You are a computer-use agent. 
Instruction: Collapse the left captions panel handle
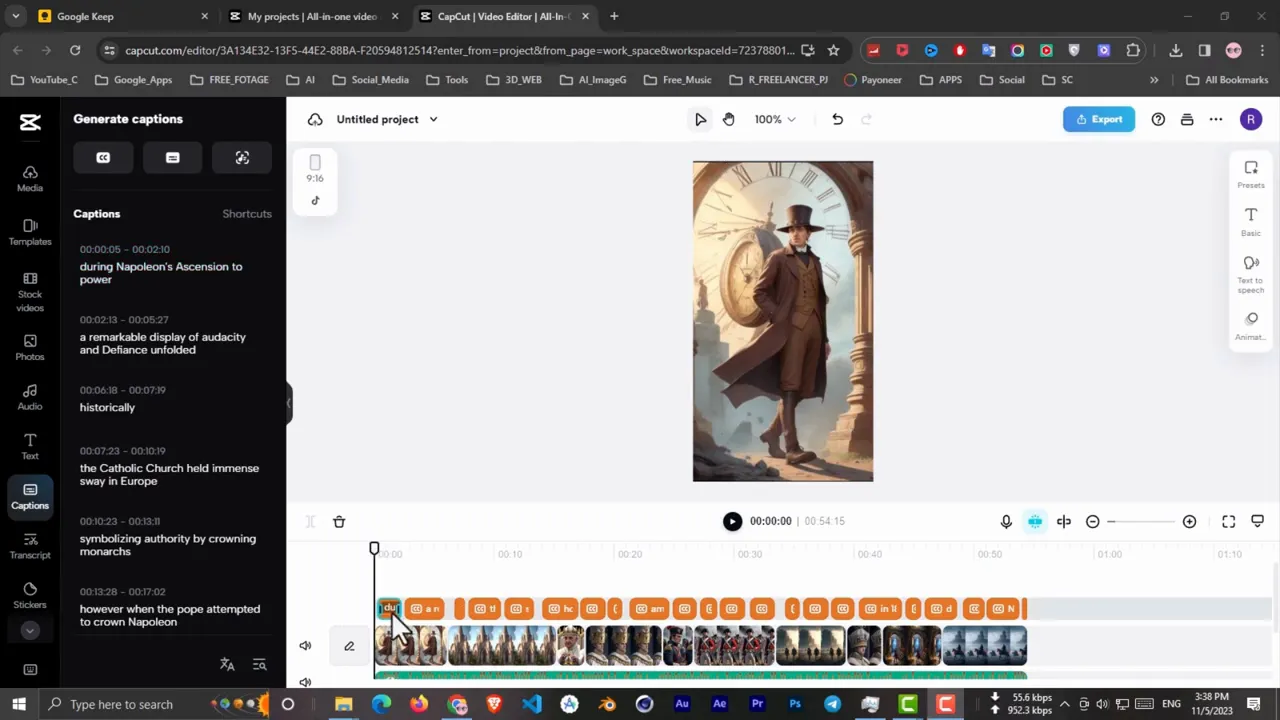[x=289, y=404]
